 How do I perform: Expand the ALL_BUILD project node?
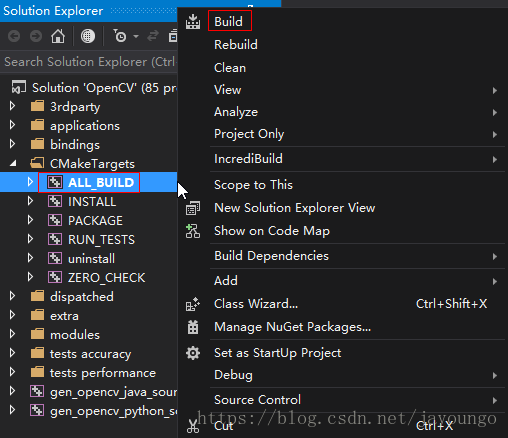[x=30, y=182]
